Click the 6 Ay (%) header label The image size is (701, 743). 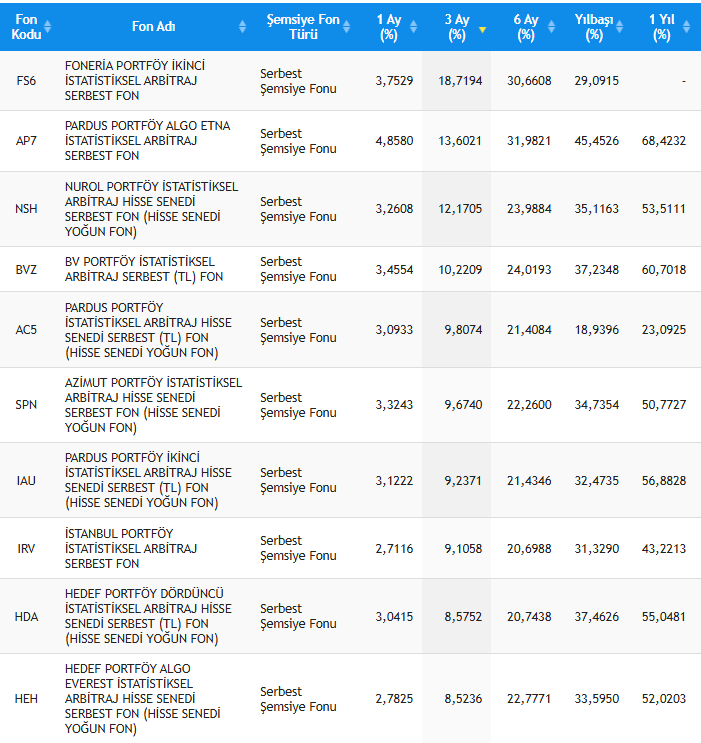pyautogui.click(x=526, y=27)
